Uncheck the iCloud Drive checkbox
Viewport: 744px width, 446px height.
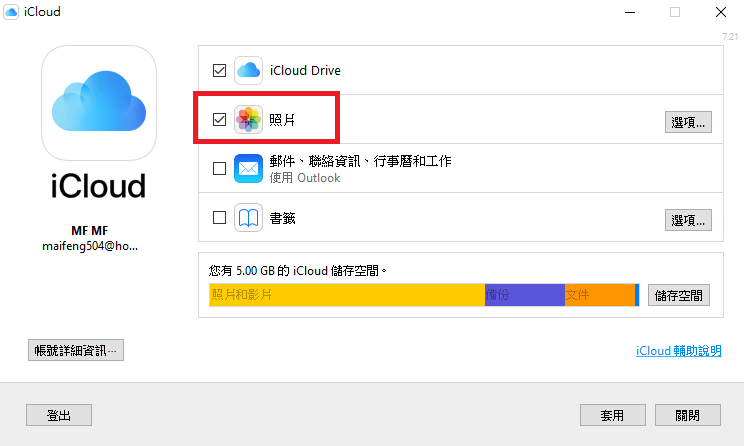click(219, 70)
